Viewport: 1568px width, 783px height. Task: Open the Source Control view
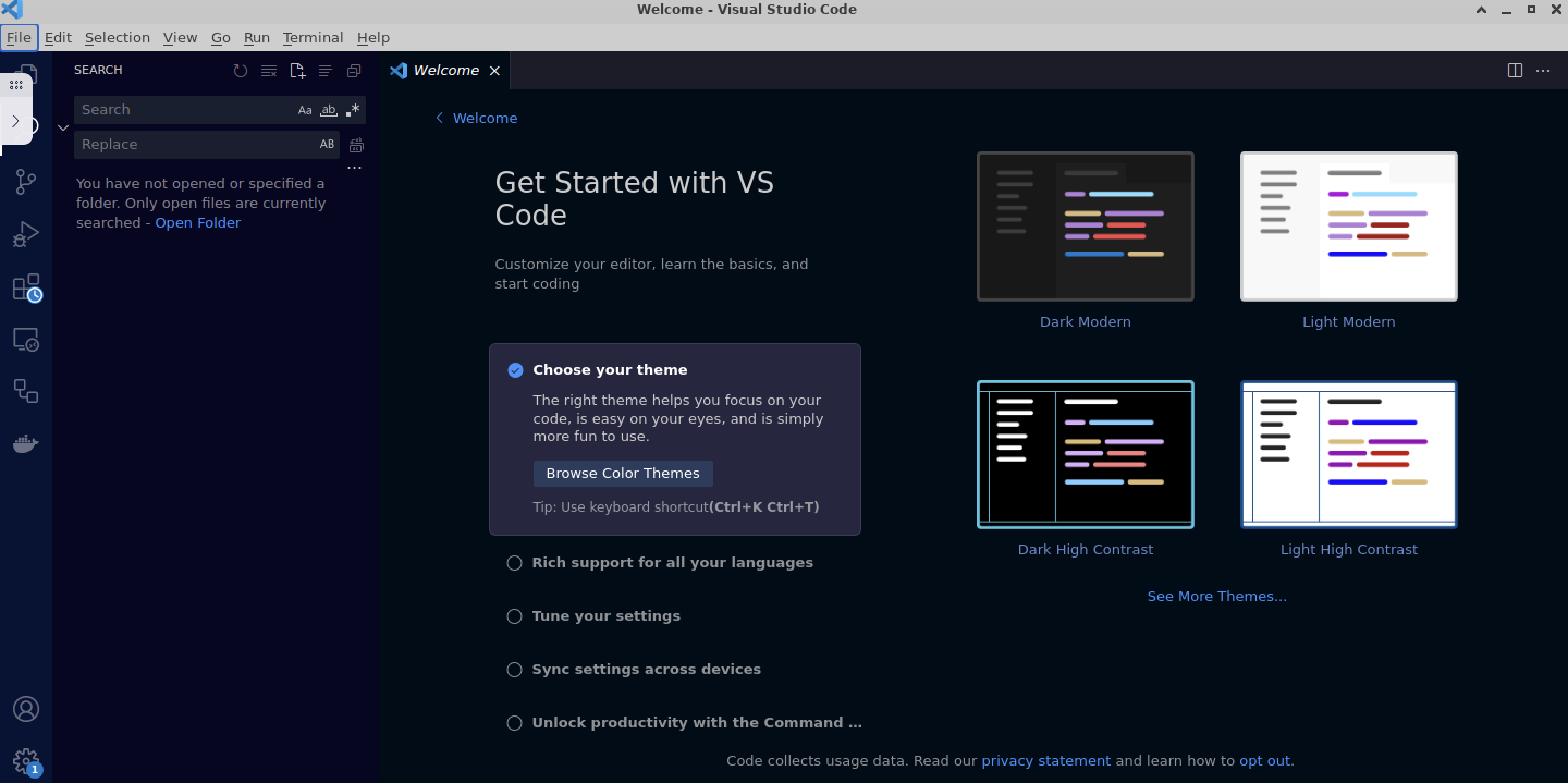pos(26,181)
